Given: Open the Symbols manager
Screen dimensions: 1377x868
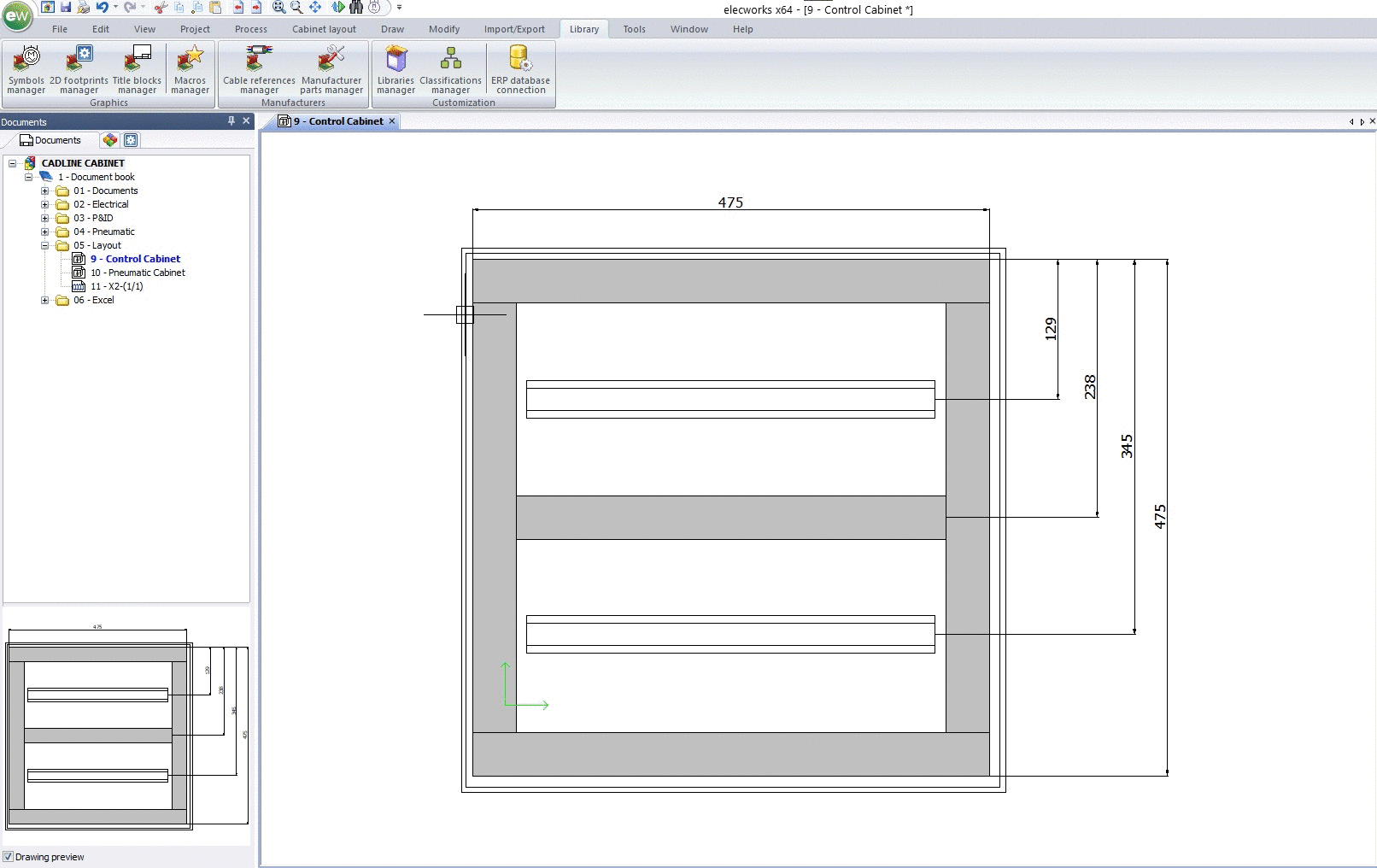Looking at the screenshot, I should pos(26,69).
